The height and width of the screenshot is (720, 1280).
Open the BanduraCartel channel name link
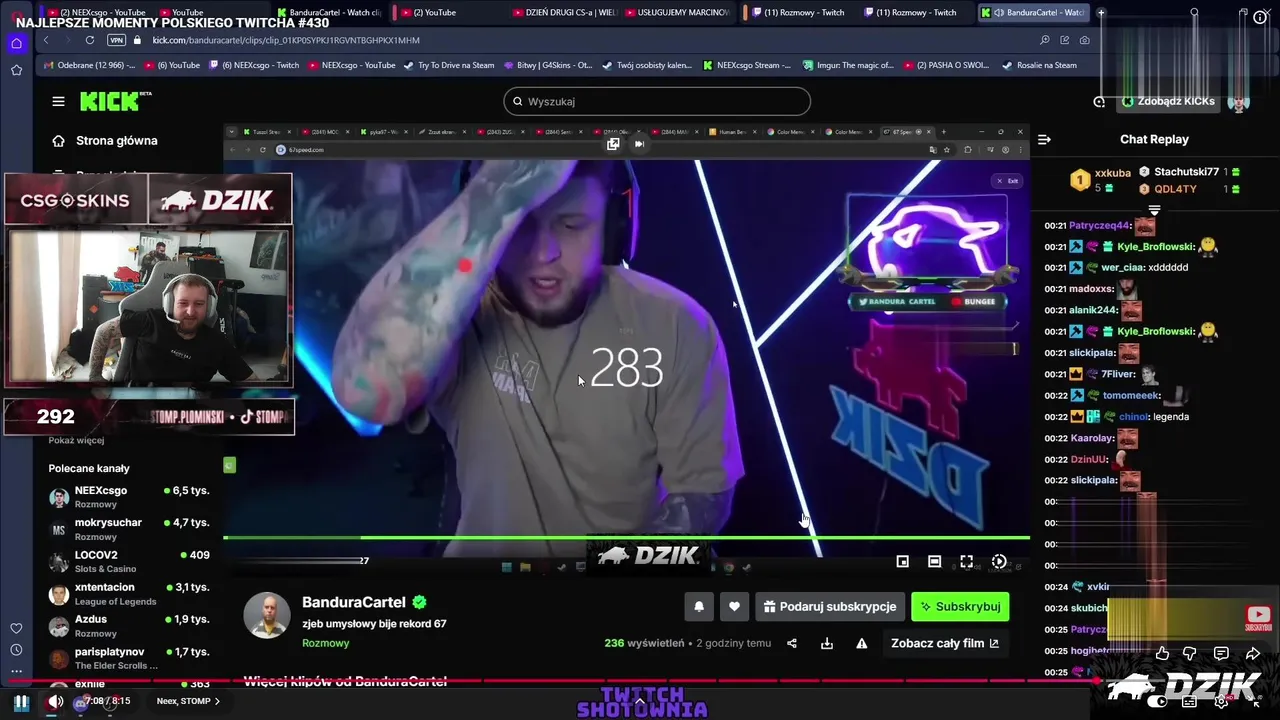354,602
